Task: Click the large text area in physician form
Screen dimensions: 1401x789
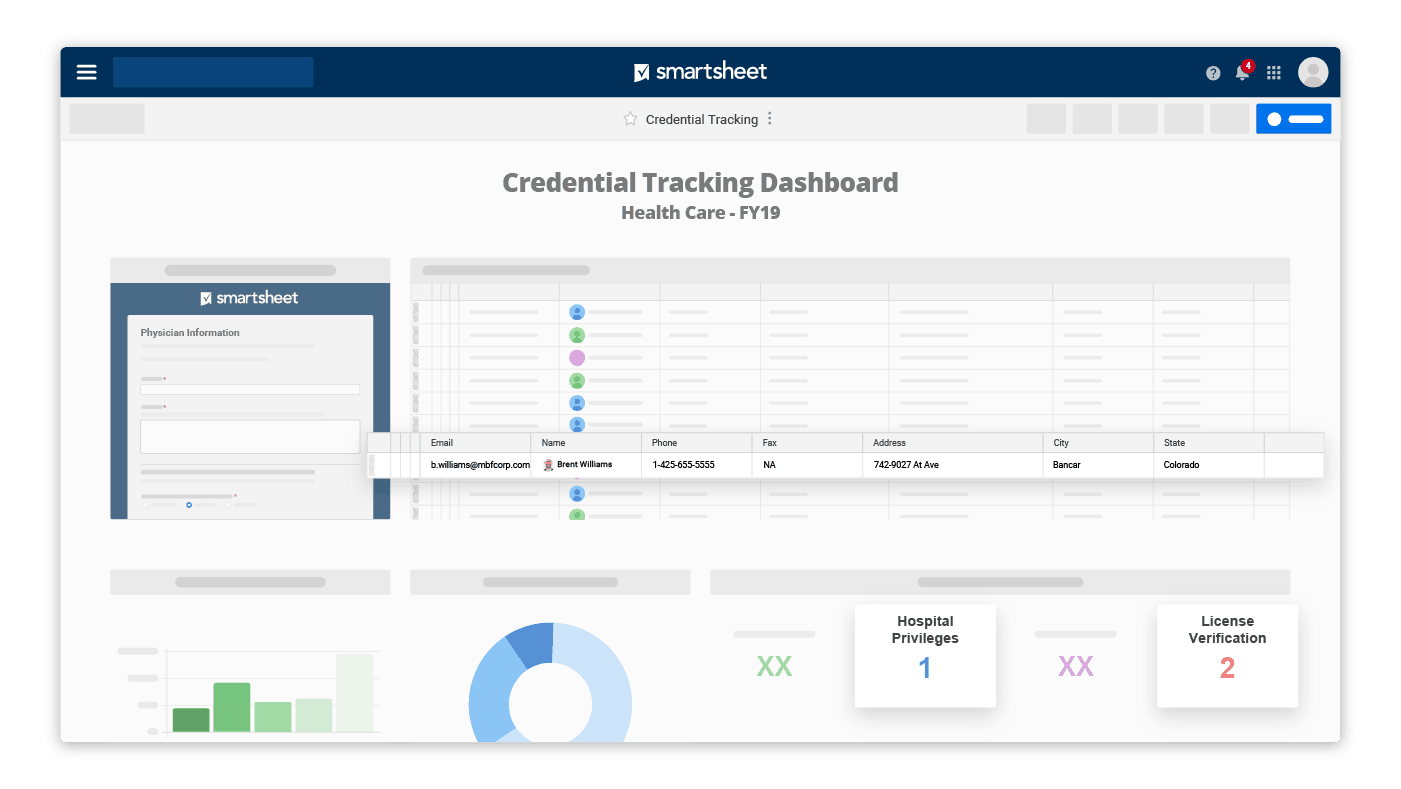Action: tap(250, 437)
